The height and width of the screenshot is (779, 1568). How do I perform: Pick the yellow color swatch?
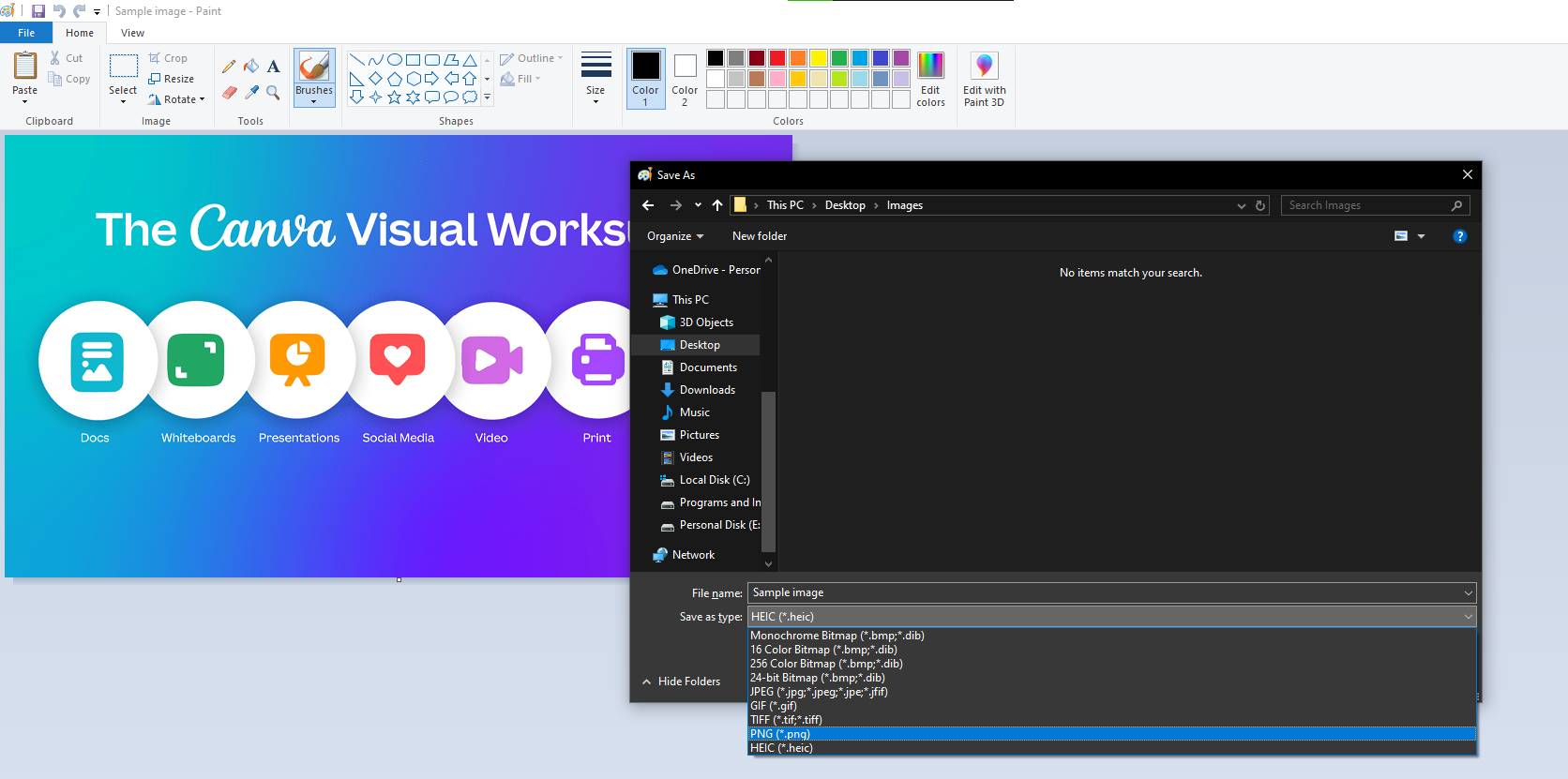(x=819, y=58)
